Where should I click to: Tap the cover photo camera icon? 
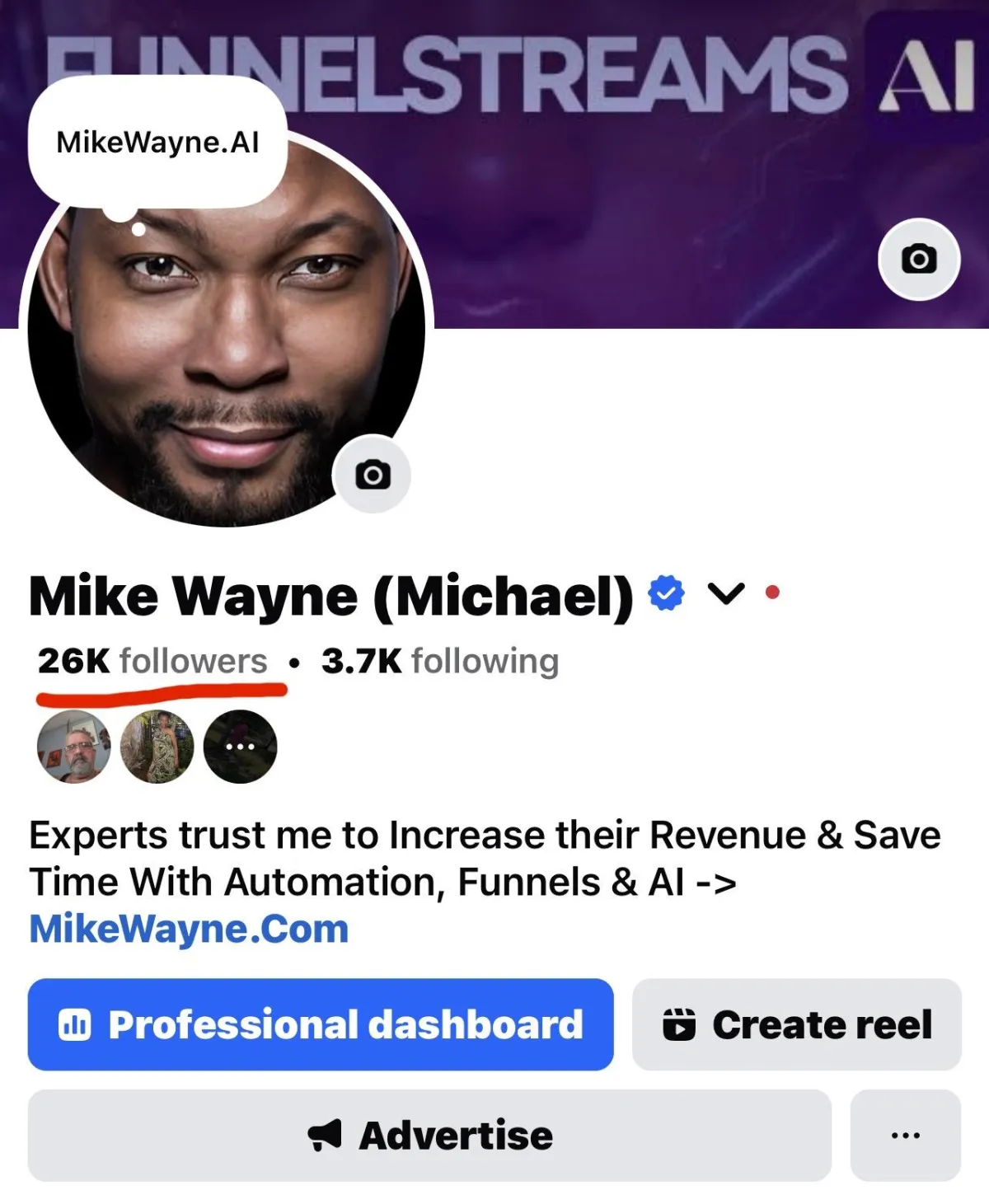pyautogui.click(x=919, y=259)
